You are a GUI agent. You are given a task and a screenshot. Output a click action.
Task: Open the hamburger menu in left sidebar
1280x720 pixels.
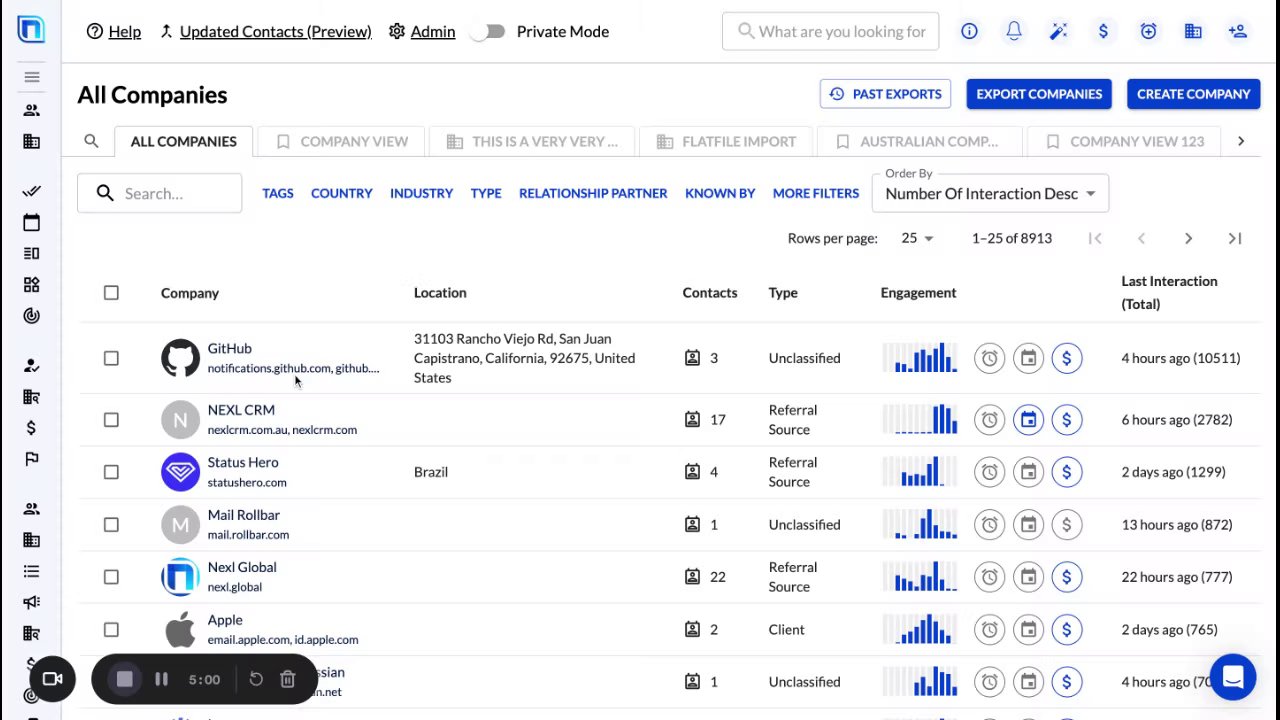[32, 77]
